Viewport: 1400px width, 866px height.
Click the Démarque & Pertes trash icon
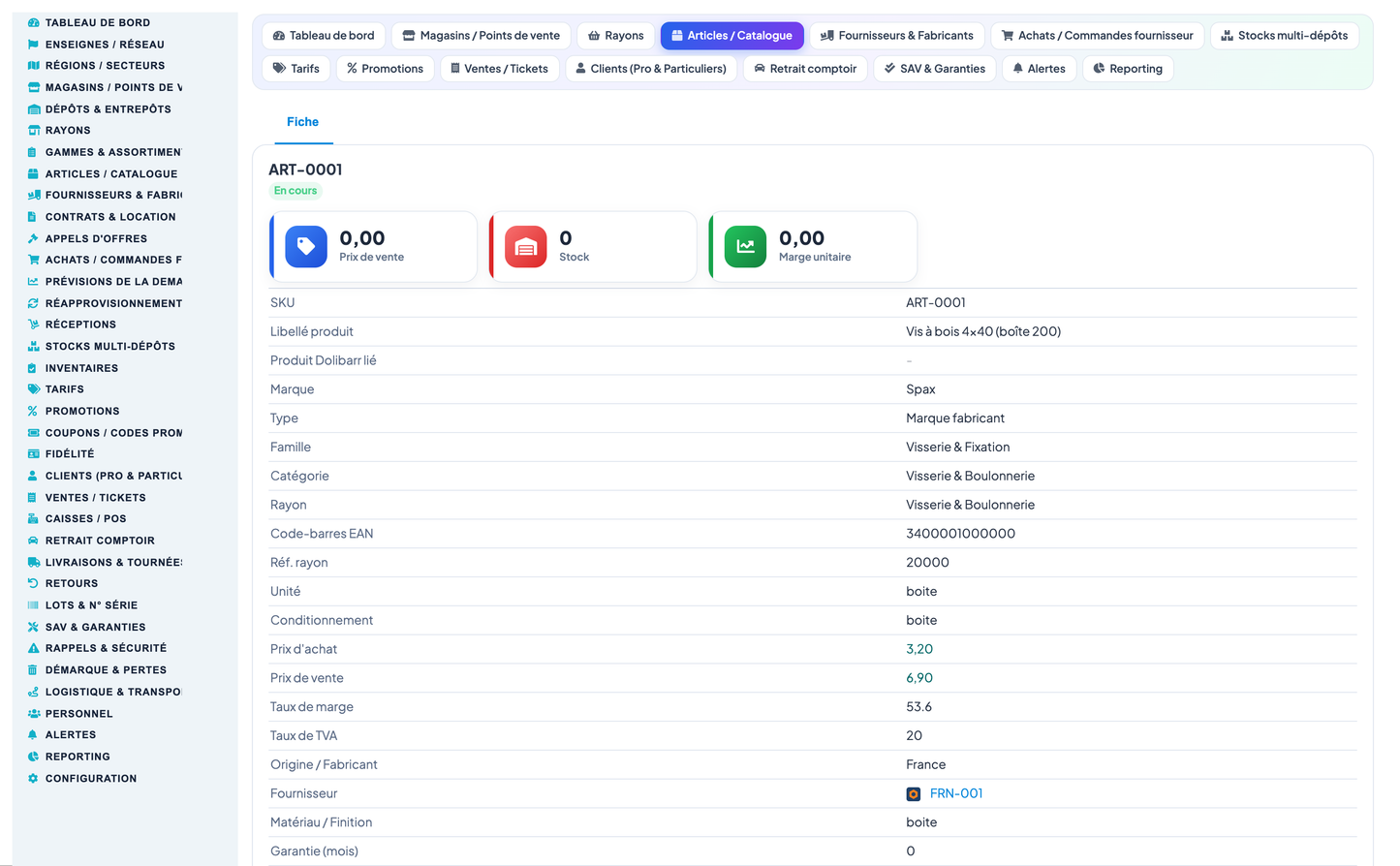pyautogui.click(x=34, y=670)
